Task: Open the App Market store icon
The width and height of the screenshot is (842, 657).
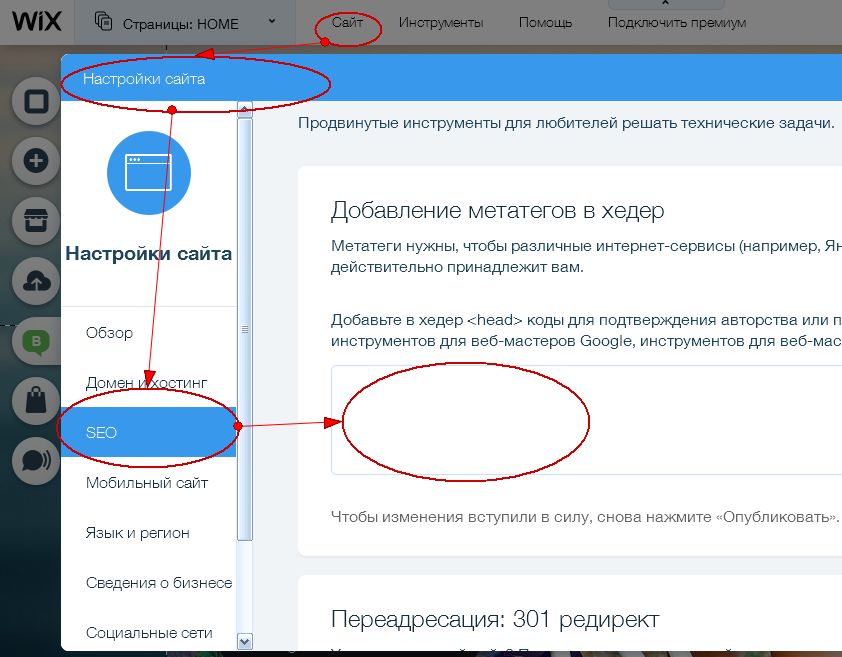Action: pyautogui.click(x=36, y=221)
